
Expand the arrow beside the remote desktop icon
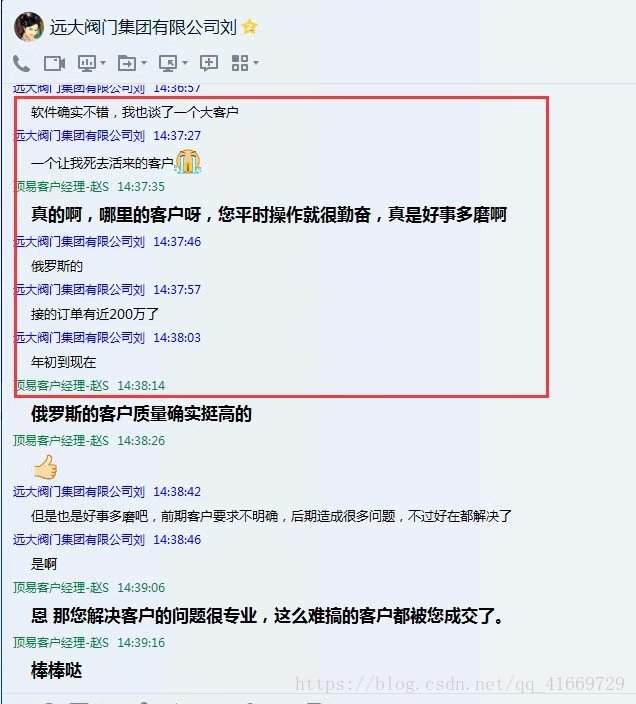pos(184,63)
